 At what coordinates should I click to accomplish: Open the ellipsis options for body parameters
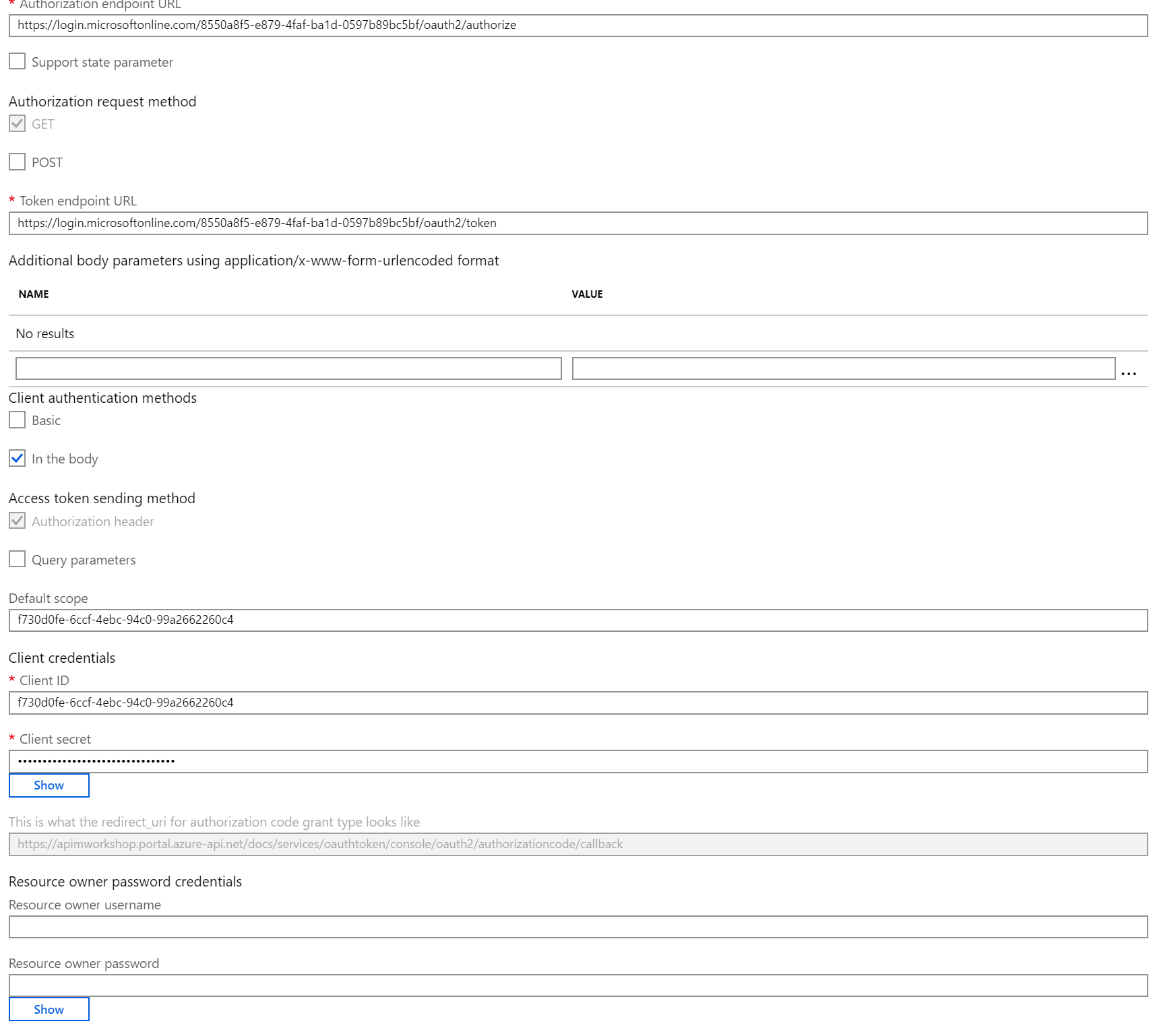[x=1129, y=373]
